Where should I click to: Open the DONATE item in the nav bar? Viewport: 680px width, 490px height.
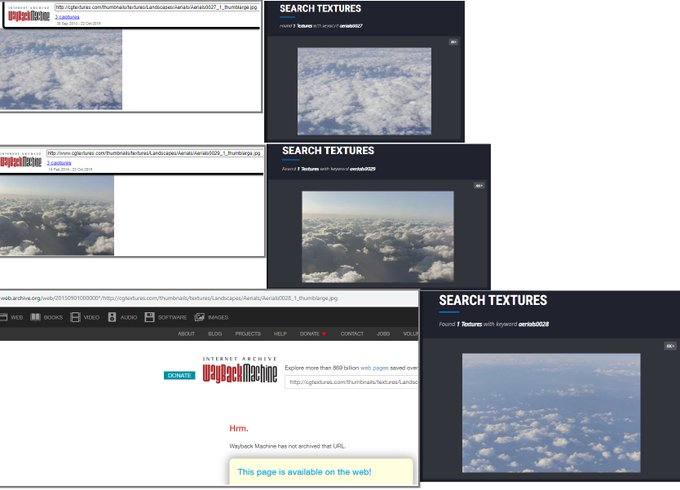pos(313,334)
